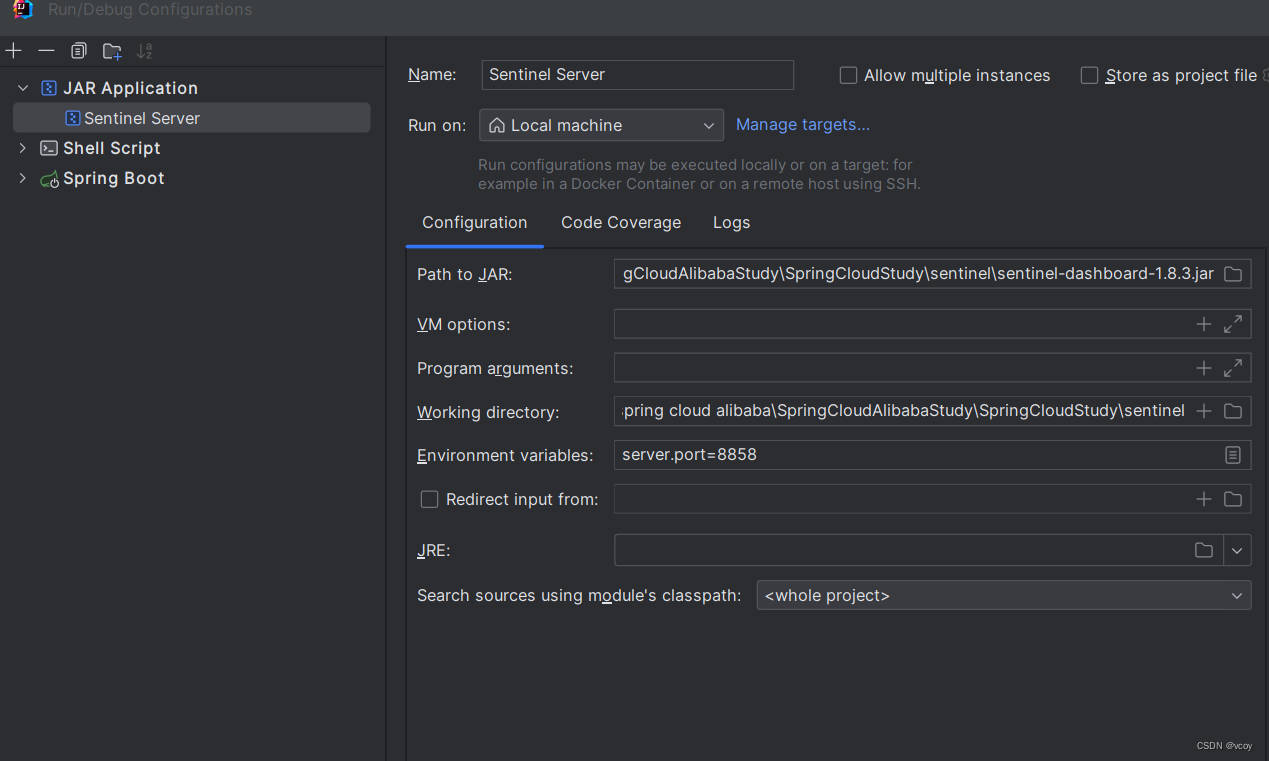
Task: Toggle Redirect input from checkbox
Action: click(x=430, y=499)
